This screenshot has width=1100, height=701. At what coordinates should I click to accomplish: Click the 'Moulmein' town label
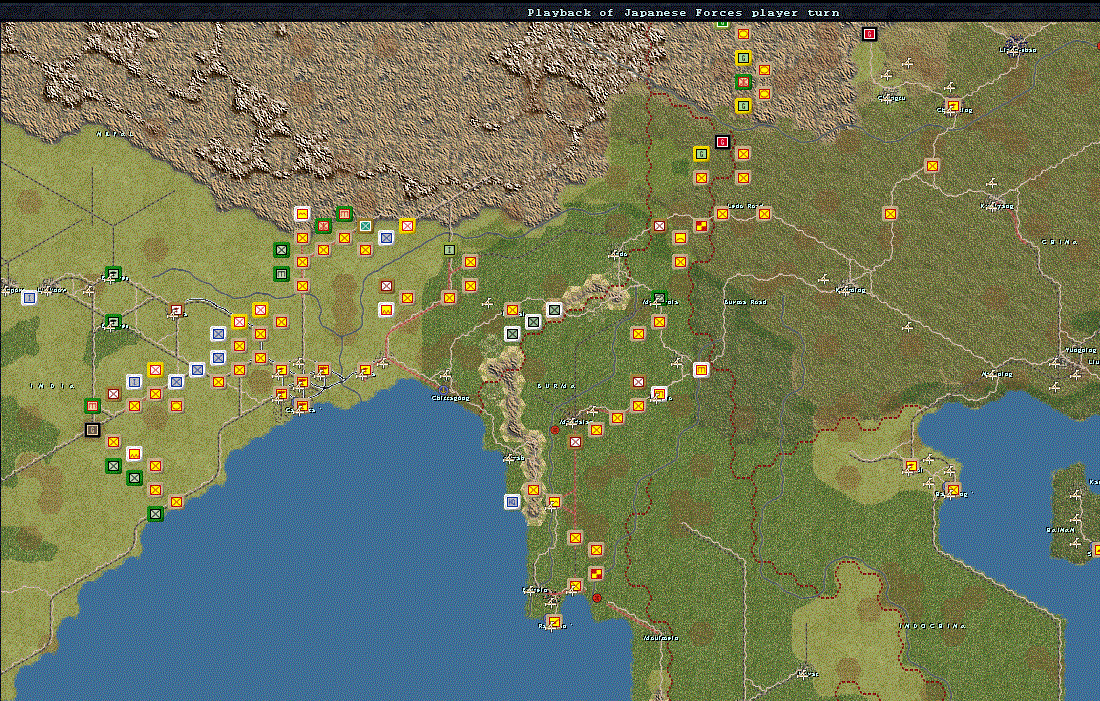pos(661,638)
